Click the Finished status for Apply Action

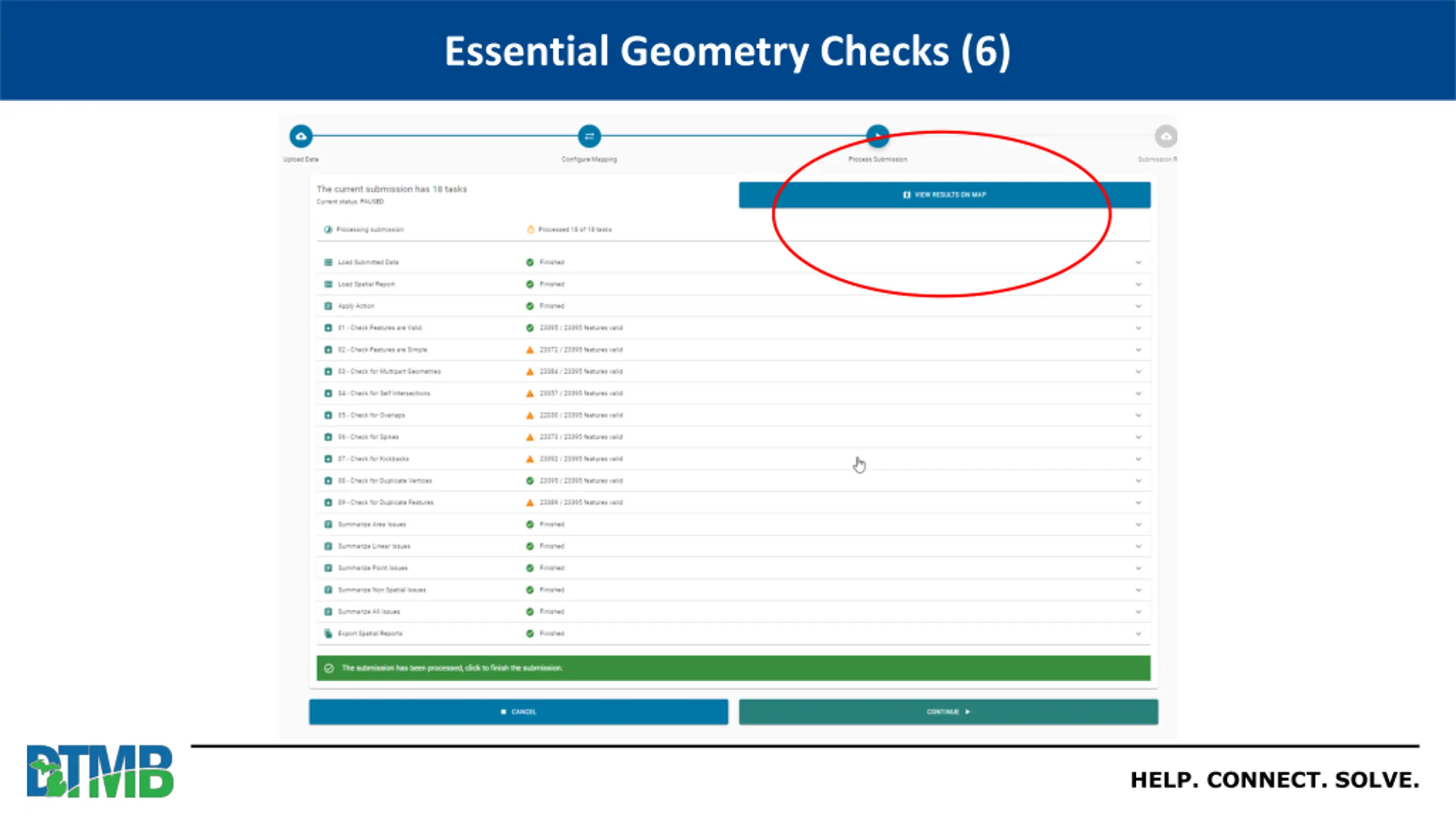(552, 306)
